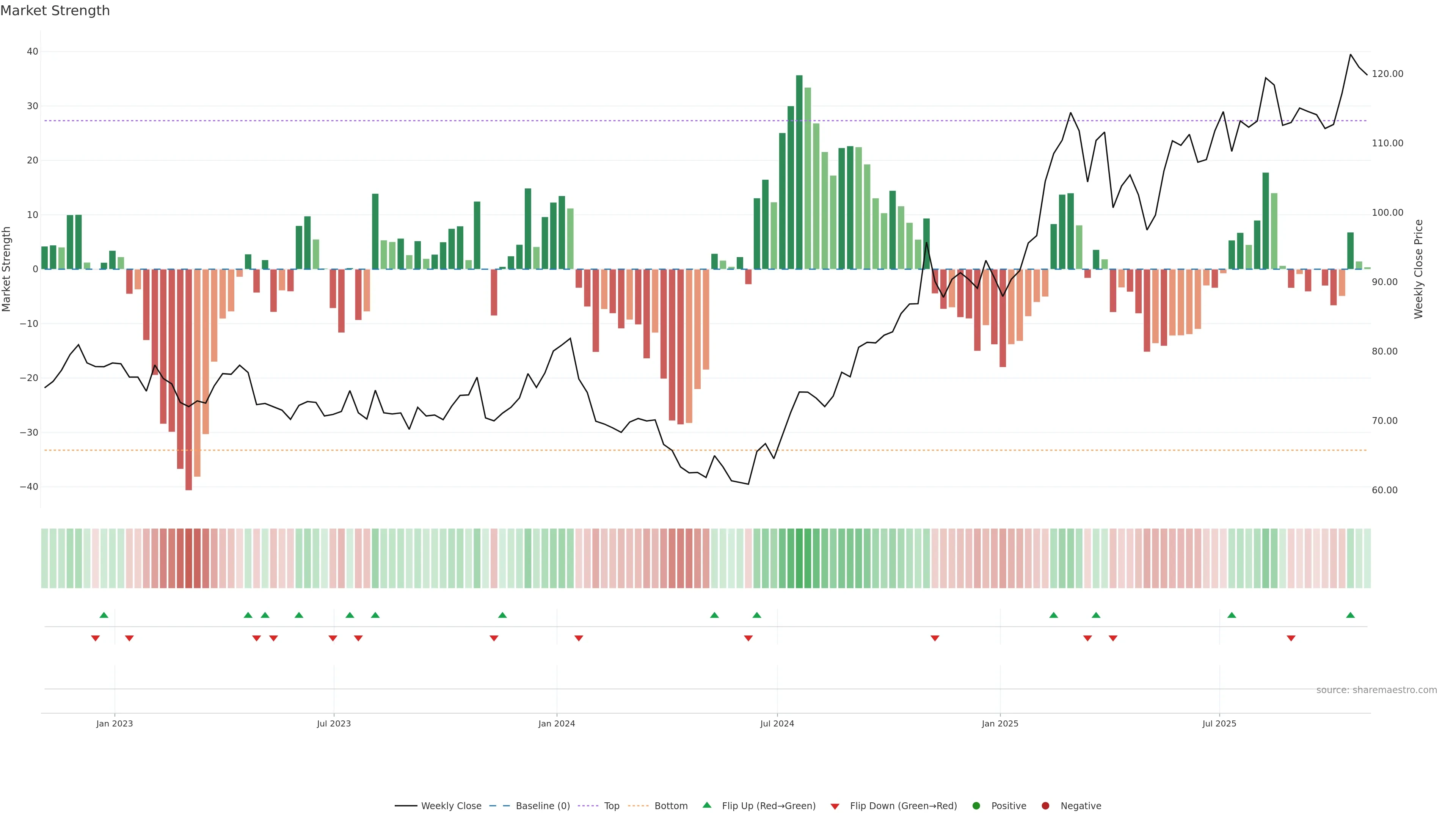Click the leftmost red flip-down triangle marker
The height and width of the screenshot is (819, 1456).
[x=96, y=638]
